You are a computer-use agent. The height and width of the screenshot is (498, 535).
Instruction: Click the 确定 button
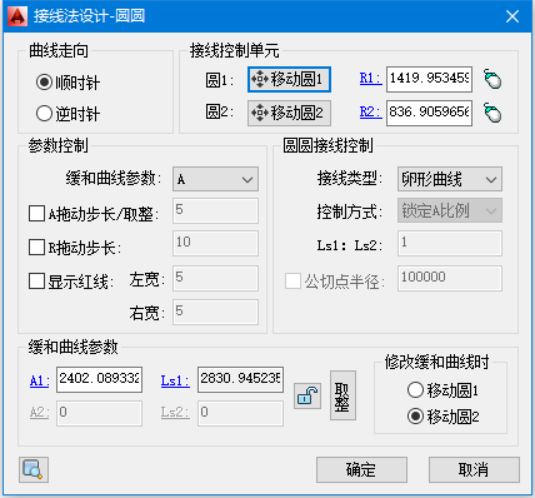(x=362, y=470)
